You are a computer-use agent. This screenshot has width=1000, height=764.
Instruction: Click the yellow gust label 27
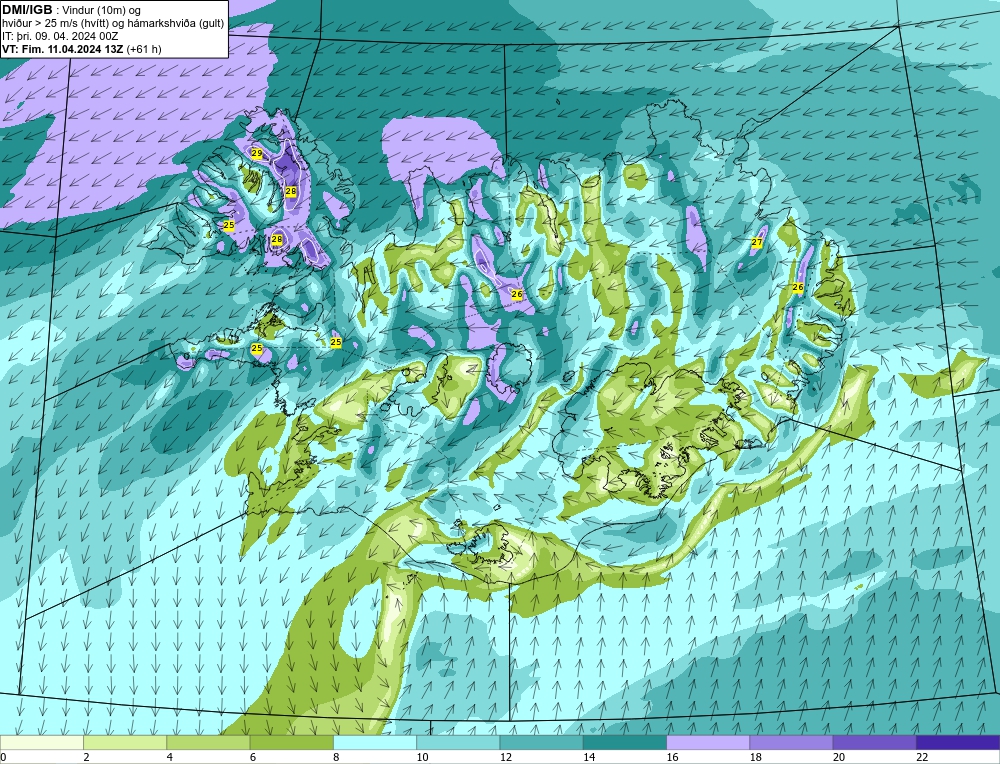(757, 242)
